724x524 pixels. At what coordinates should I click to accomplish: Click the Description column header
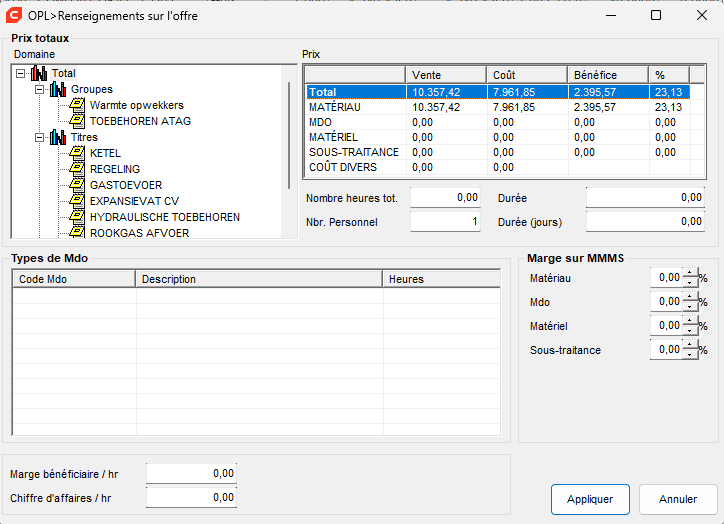click(259, 279)
